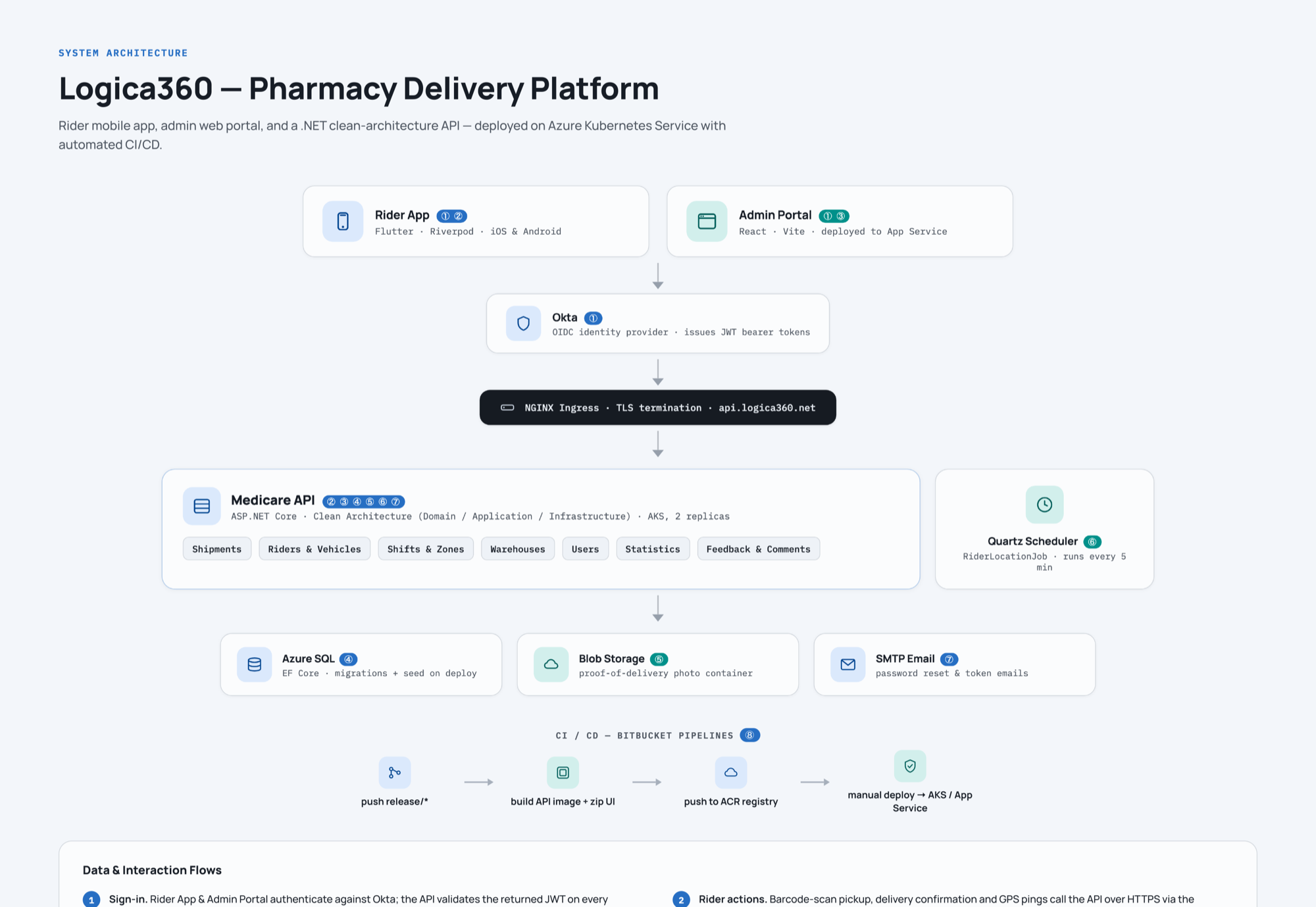This screenshot has height=907, width=1316.
Task: Click the 'push to ACR registry' label
Action: coord(731,802)
